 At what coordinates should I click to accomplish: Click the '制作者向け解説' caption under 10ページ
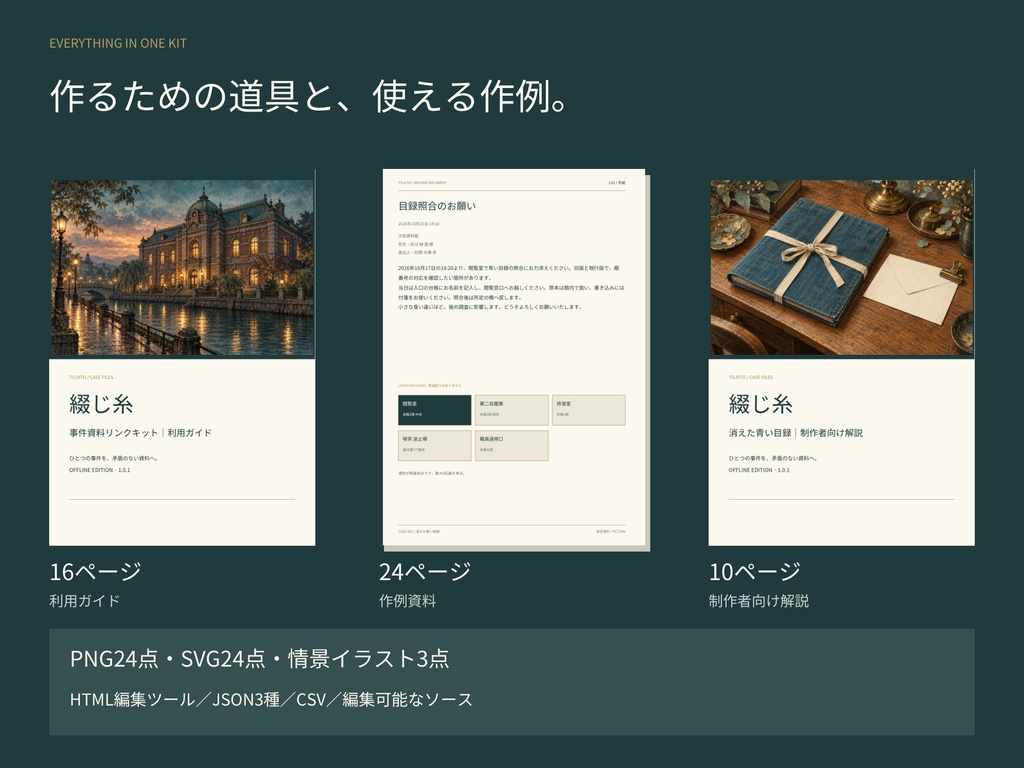pos(759,601)
